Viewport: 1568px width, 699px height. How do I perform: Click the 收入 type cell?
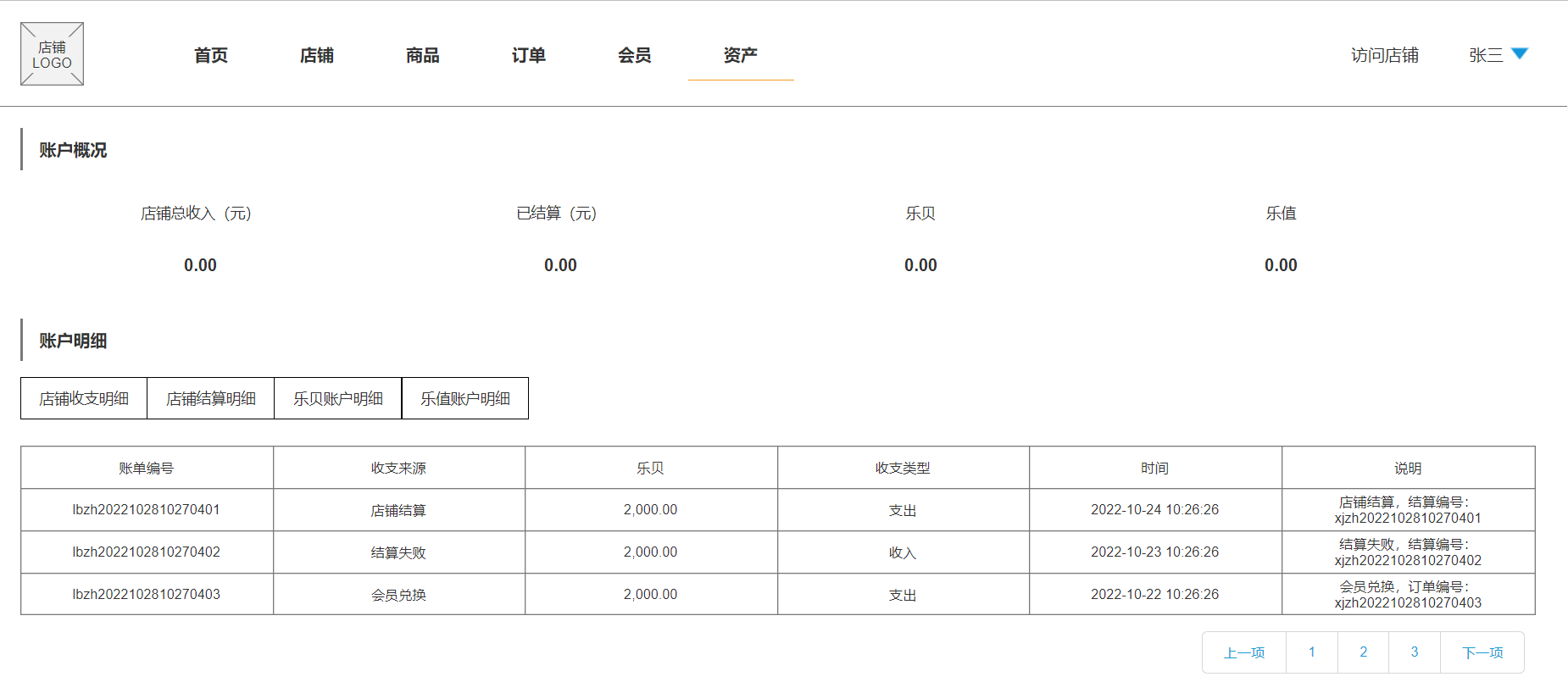click(x=903, y=552)
